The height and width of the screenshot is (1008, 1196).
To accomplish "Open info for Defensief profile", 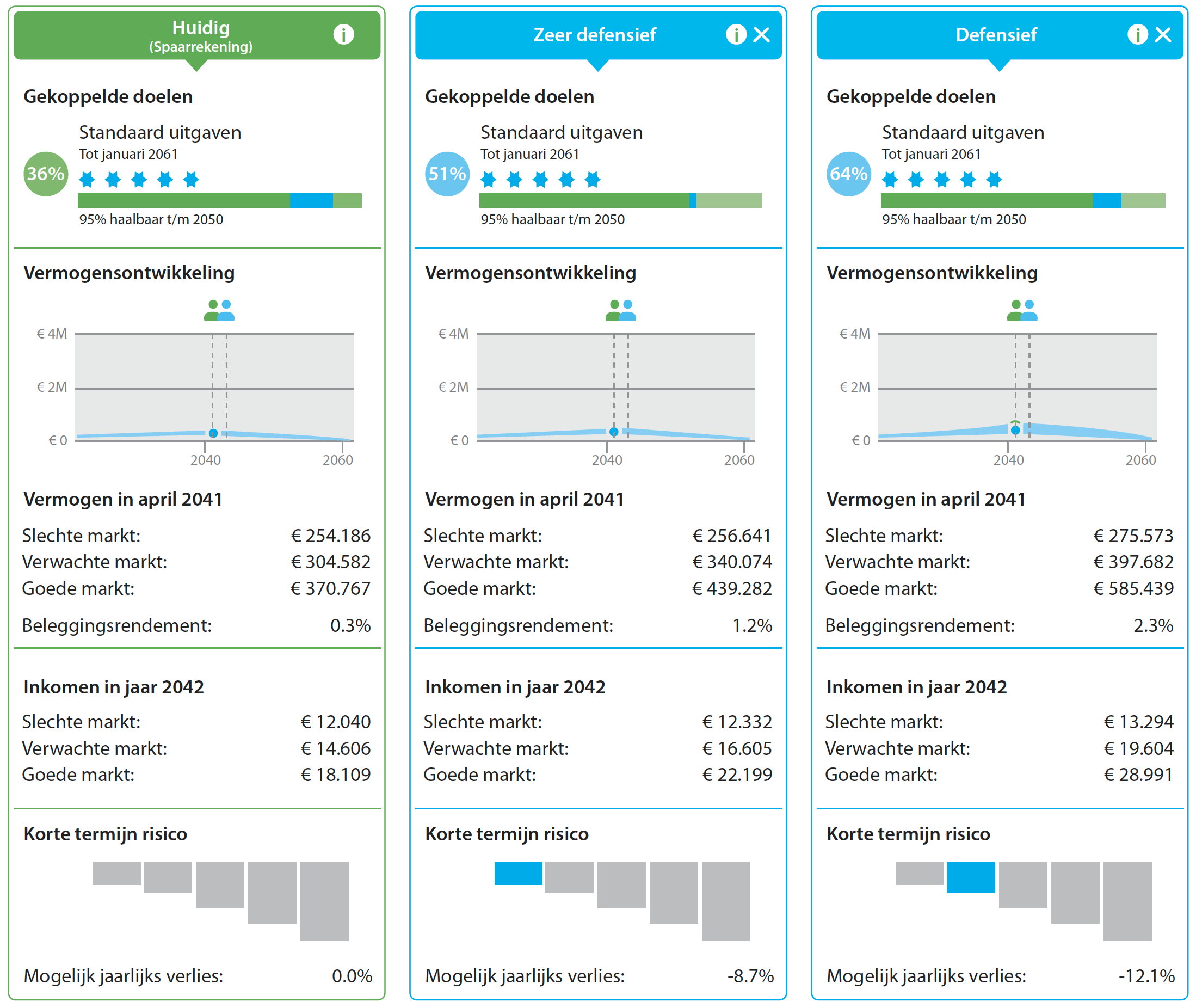I will [1137, 34].
